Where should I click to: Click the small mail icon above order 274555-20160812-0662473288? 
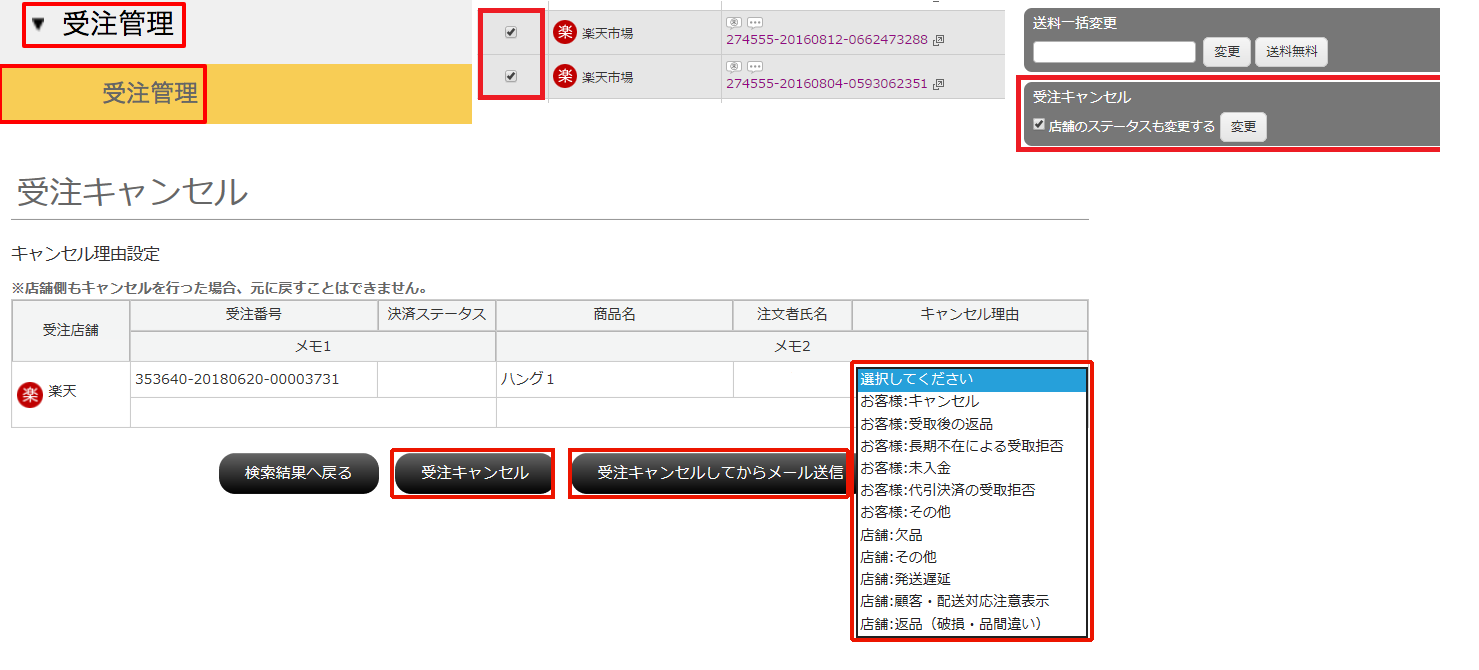pos(734,22)
